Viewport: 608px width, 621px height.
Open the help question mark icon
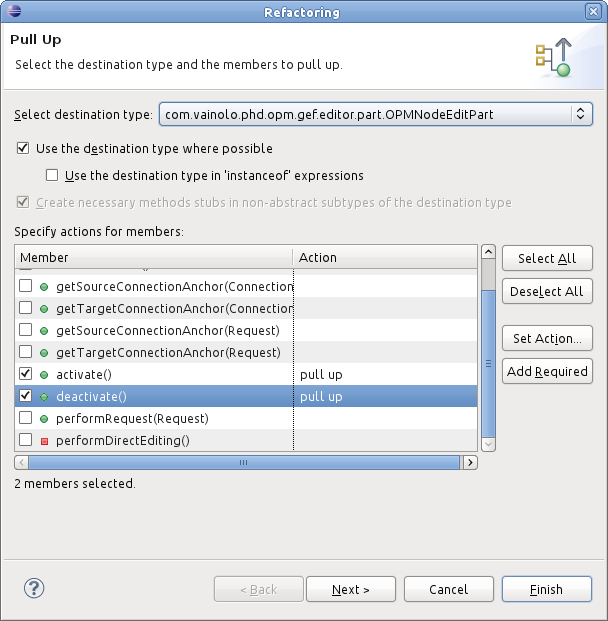tap(34, 589)
